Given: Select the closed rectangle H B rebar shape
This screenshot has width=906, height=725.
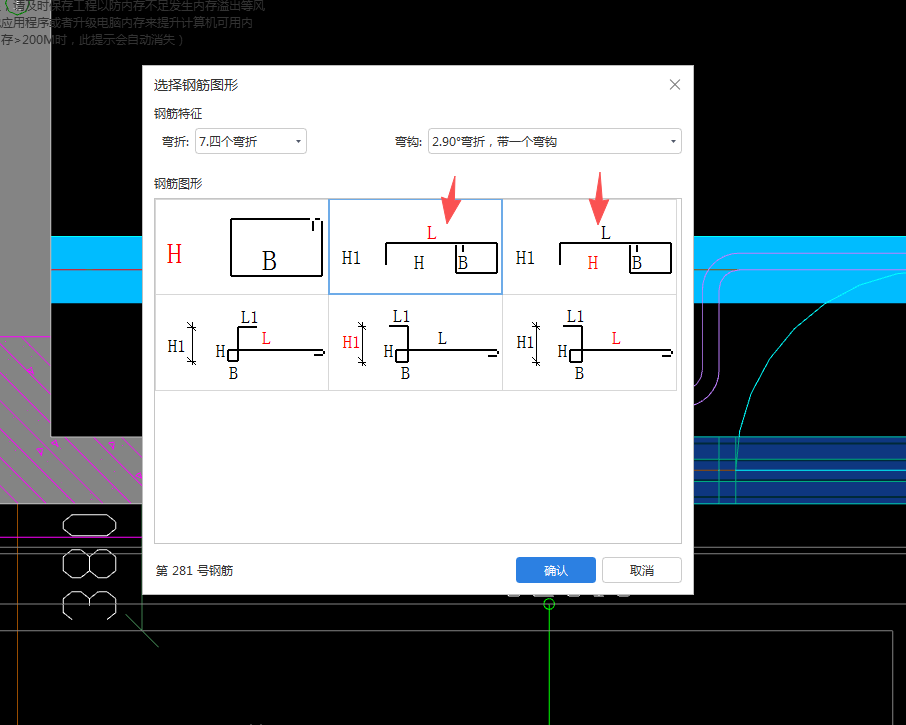Looking at the screenshot, I should coord(242,247).
